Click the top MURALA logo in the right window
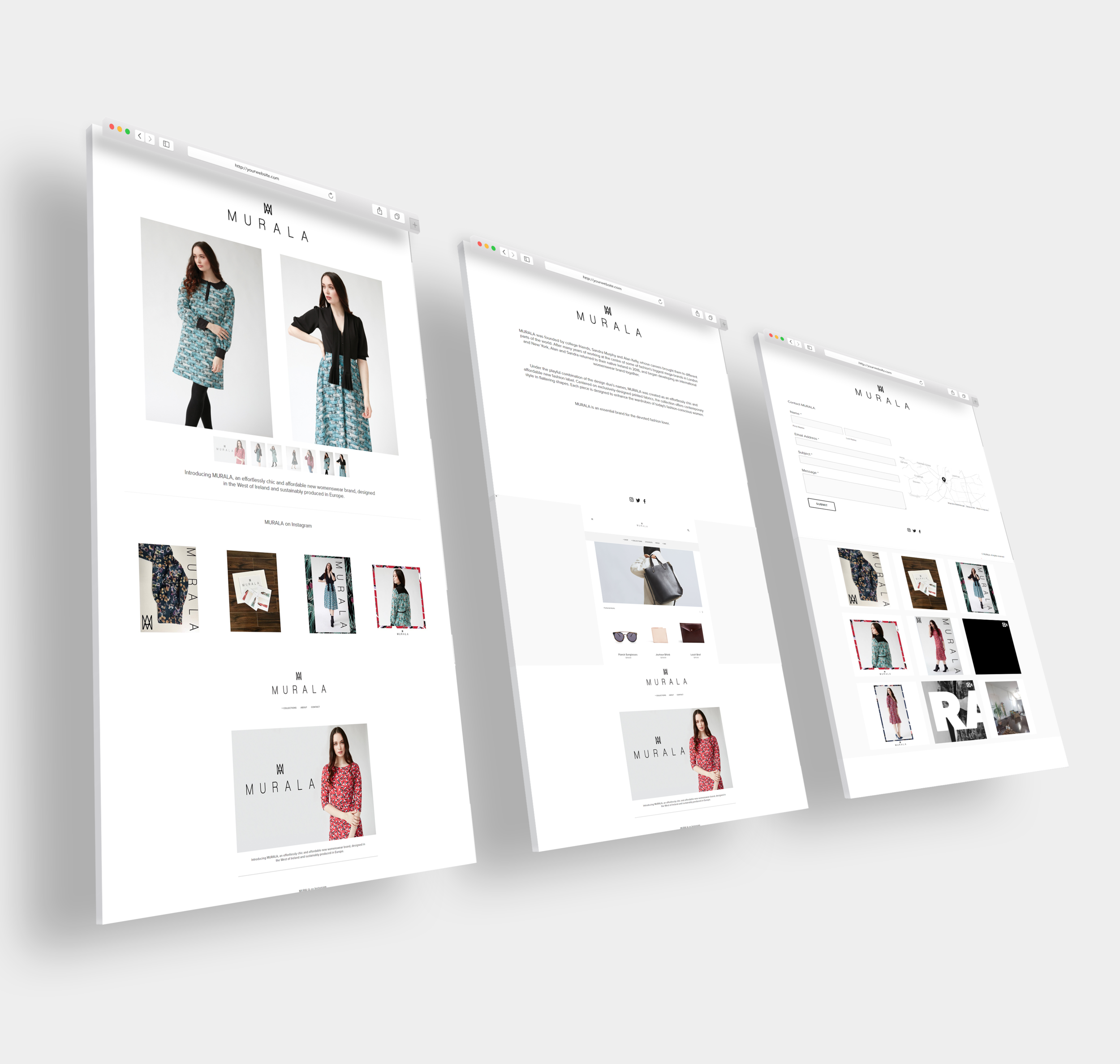The height and width of the screenshot is (1064, 1120). coord(882,397)
